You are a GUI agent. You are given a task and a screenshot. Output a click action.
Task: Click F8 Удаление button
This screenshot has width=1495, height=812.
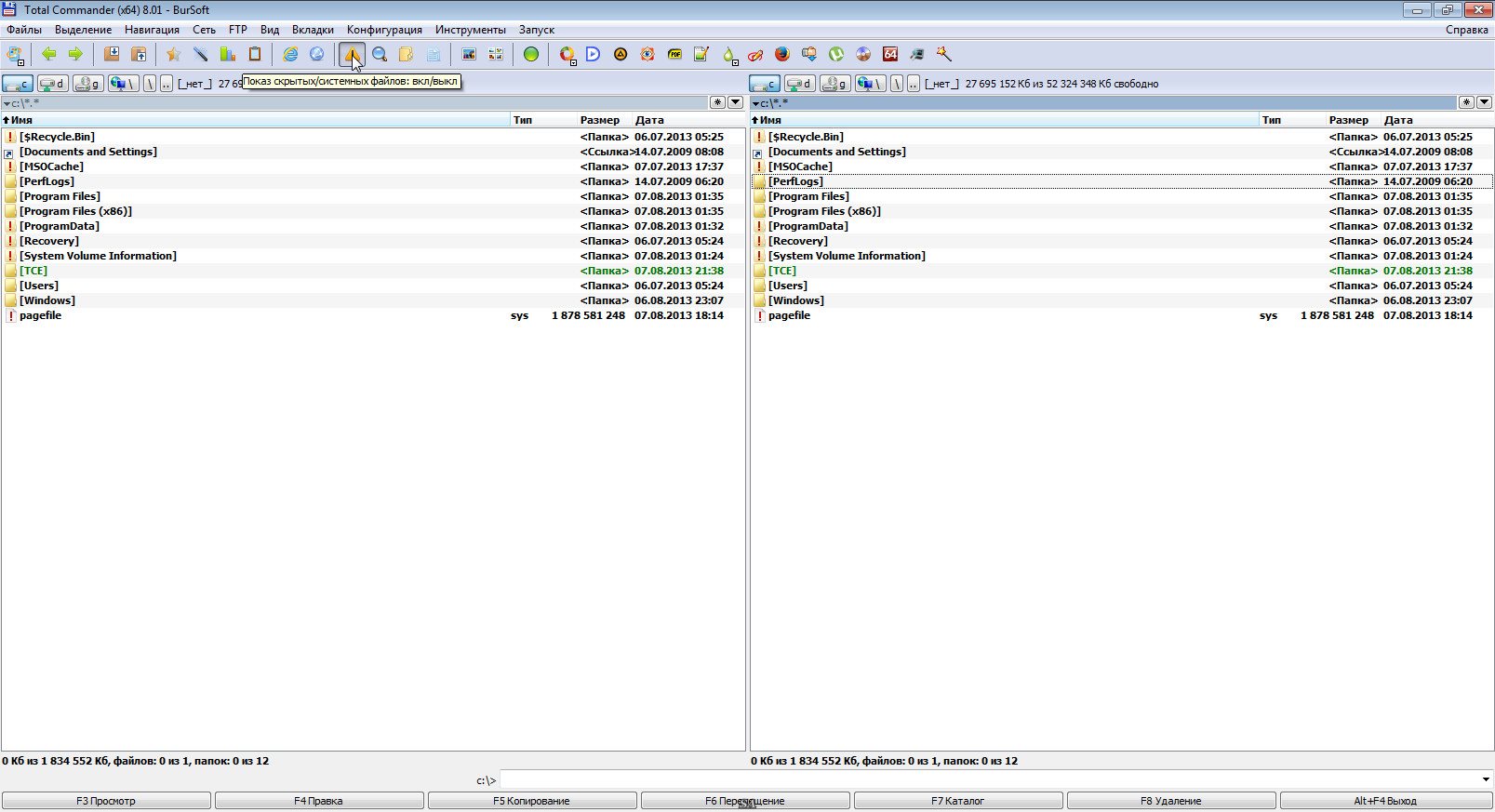coord(1170,801)
